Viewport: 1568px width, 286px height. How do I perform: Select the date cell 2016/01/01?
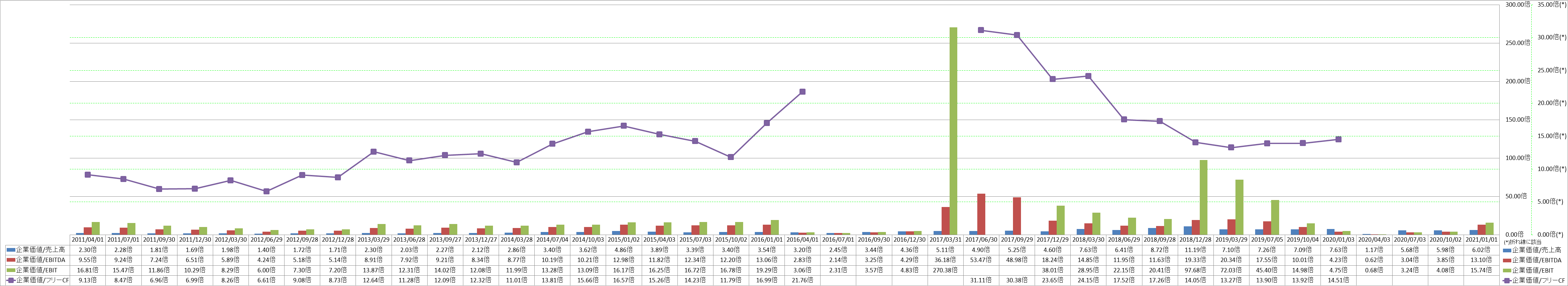tap(767, 240)
